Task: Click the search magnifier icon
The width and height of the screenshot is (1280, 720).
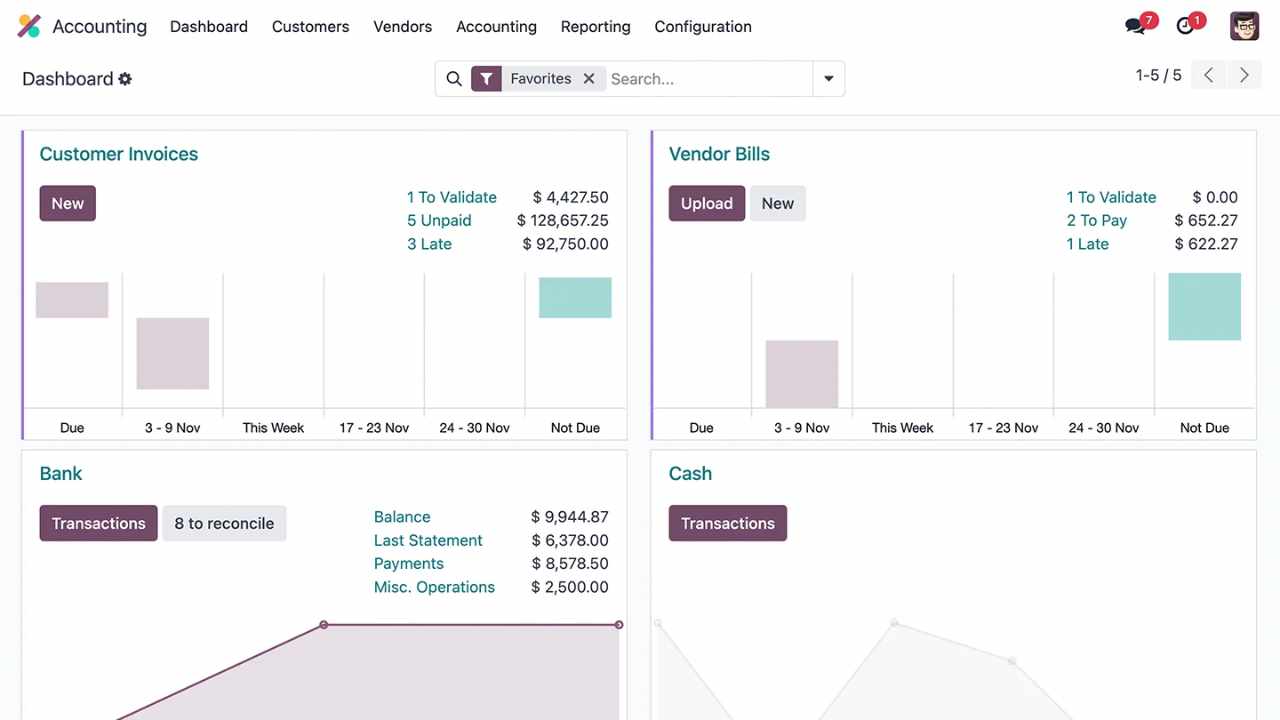Action: click(454, 79)
